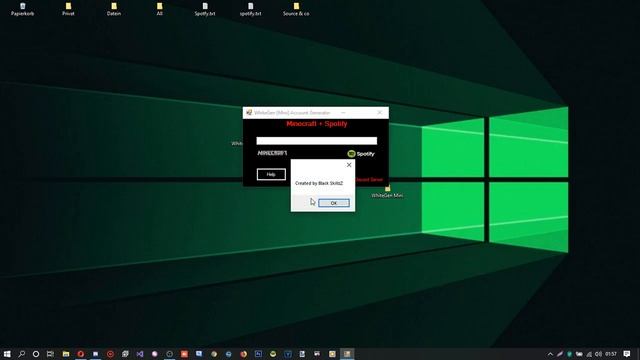Minimize the WhiteGen Account Generator window
Image resolution: width=640 pixels, height=360 pixels.
click(x=343, y=112)
